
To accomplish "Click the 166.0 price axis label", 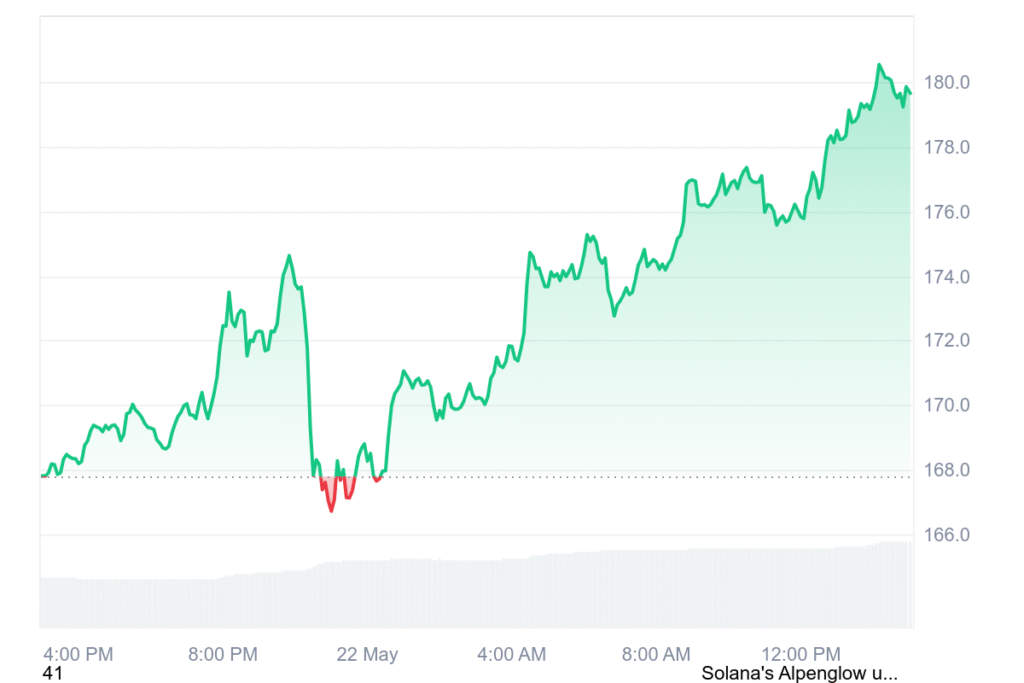I will (x=949, y=535).
